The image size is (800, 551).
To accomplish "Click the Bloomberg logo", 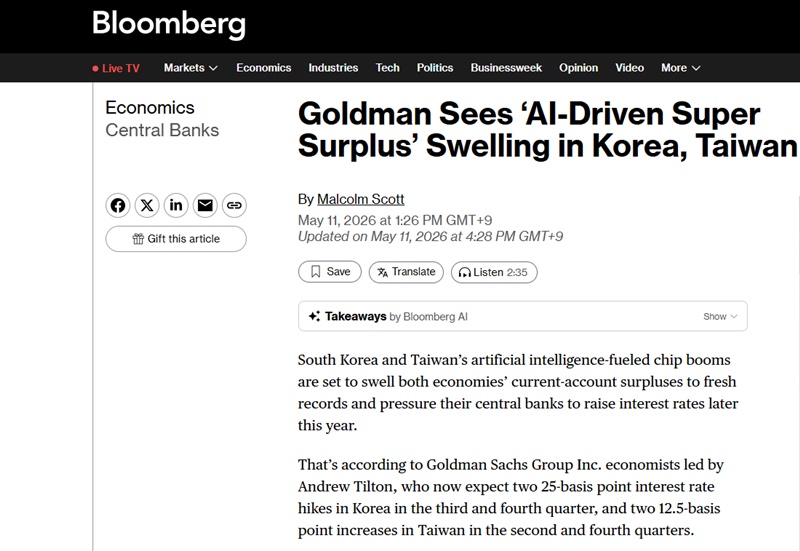I will click(x=169, y=24).
